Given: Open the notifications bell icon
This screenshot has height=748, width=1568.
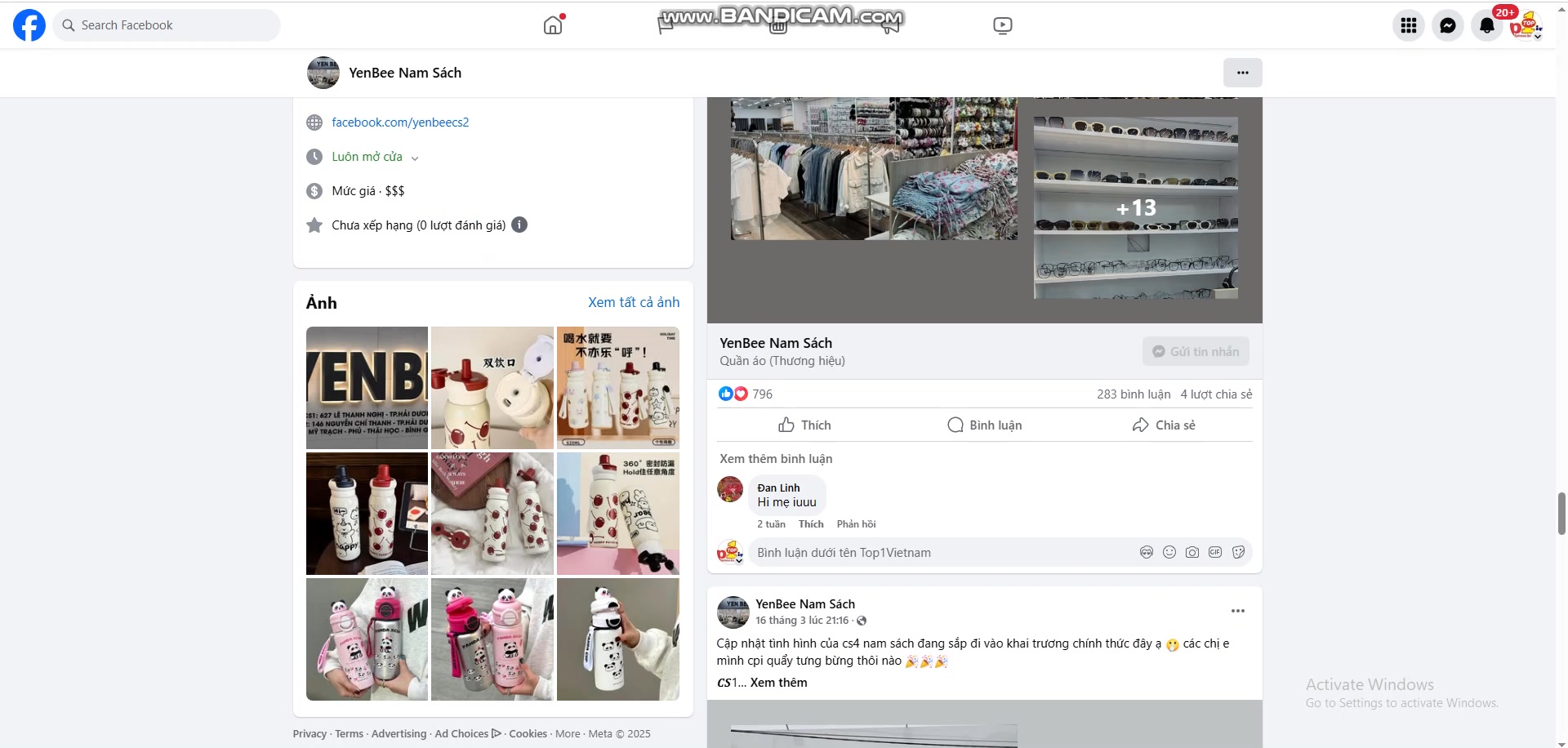Looking at the screenshot, I should pyautogui.click(x=1486, y=24).
